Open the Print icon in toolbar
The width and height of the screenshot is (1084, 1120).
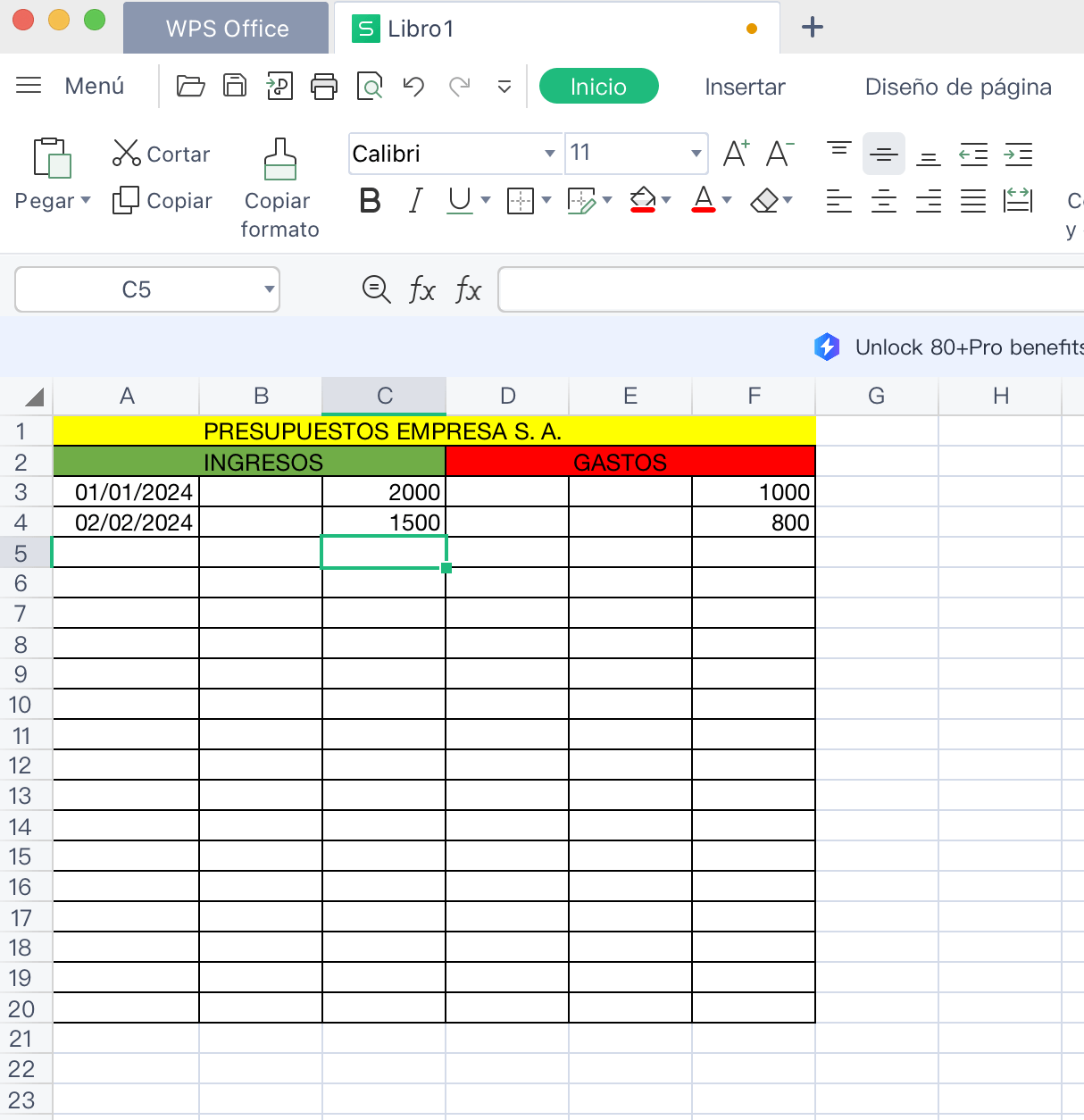coord(324,86)
